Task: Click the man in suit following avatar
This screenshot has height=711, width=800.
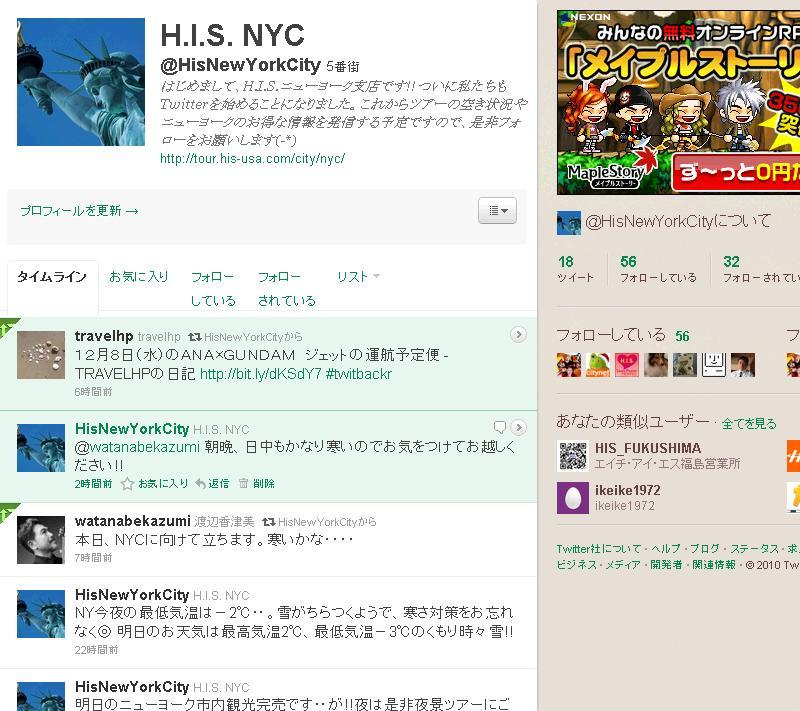Action: coord(743,365)
